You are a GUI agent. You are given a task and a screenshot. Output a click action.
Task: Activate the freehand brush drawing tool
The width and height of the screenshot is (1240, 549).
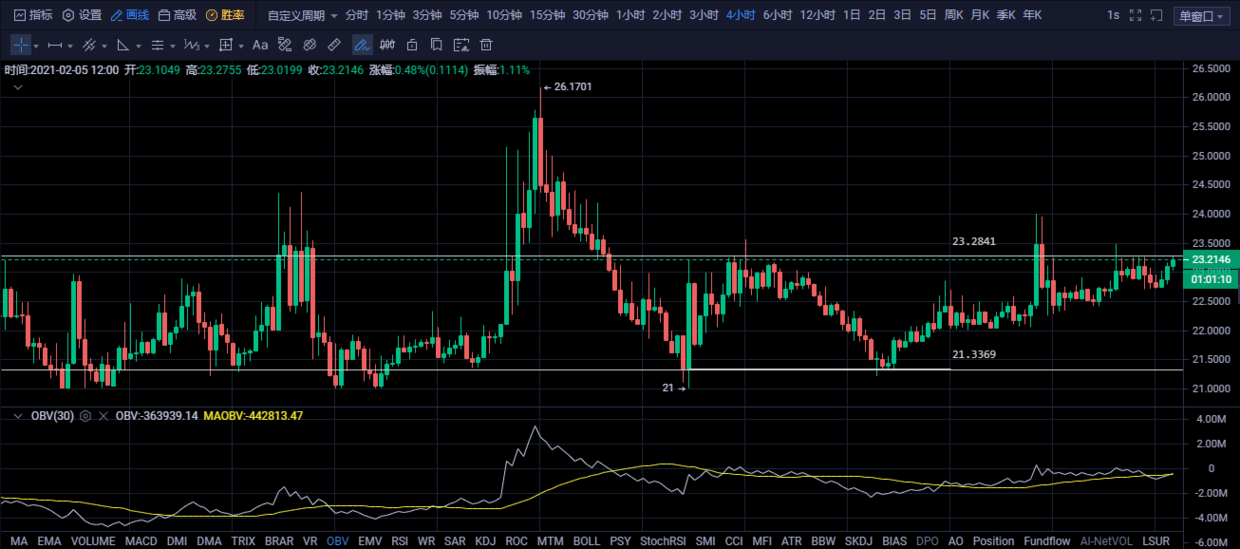click(x=362, y=45)
